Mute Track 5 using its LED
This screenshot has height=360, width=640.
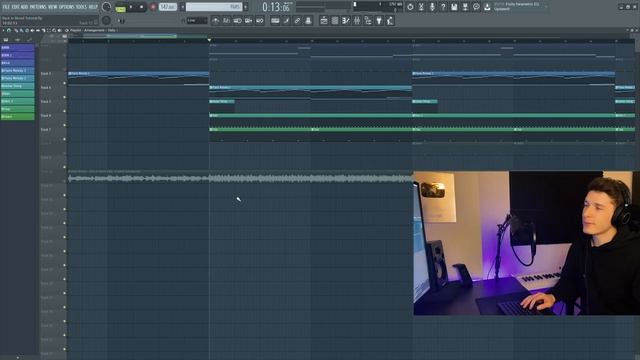click(x=64, y=111)
